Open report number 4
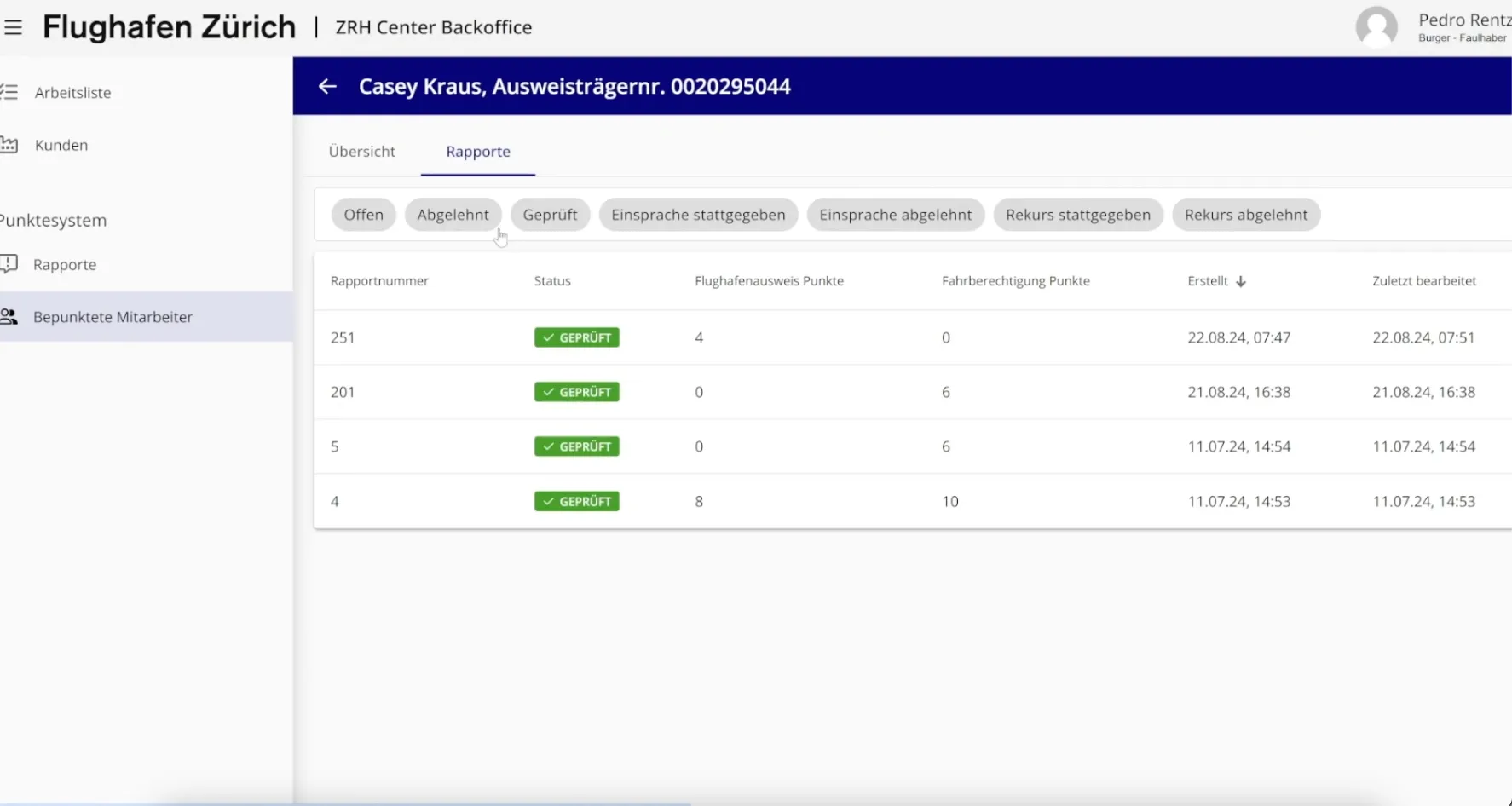Screen dimensions: 1512x806 (x=335, y=502)
